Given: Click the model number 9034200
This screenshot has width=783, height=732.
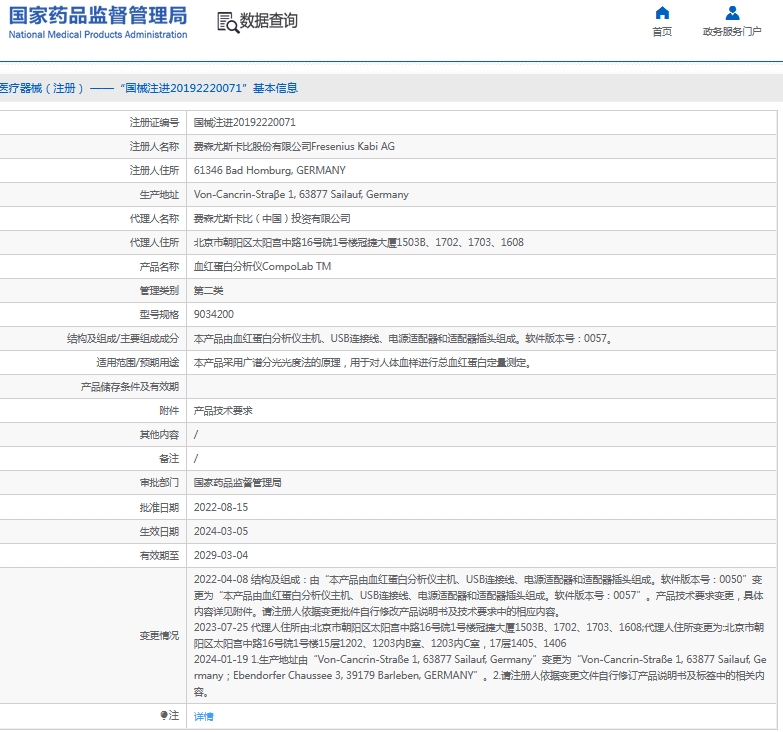Looking at the screenshot, I should [x=214, y=315].
